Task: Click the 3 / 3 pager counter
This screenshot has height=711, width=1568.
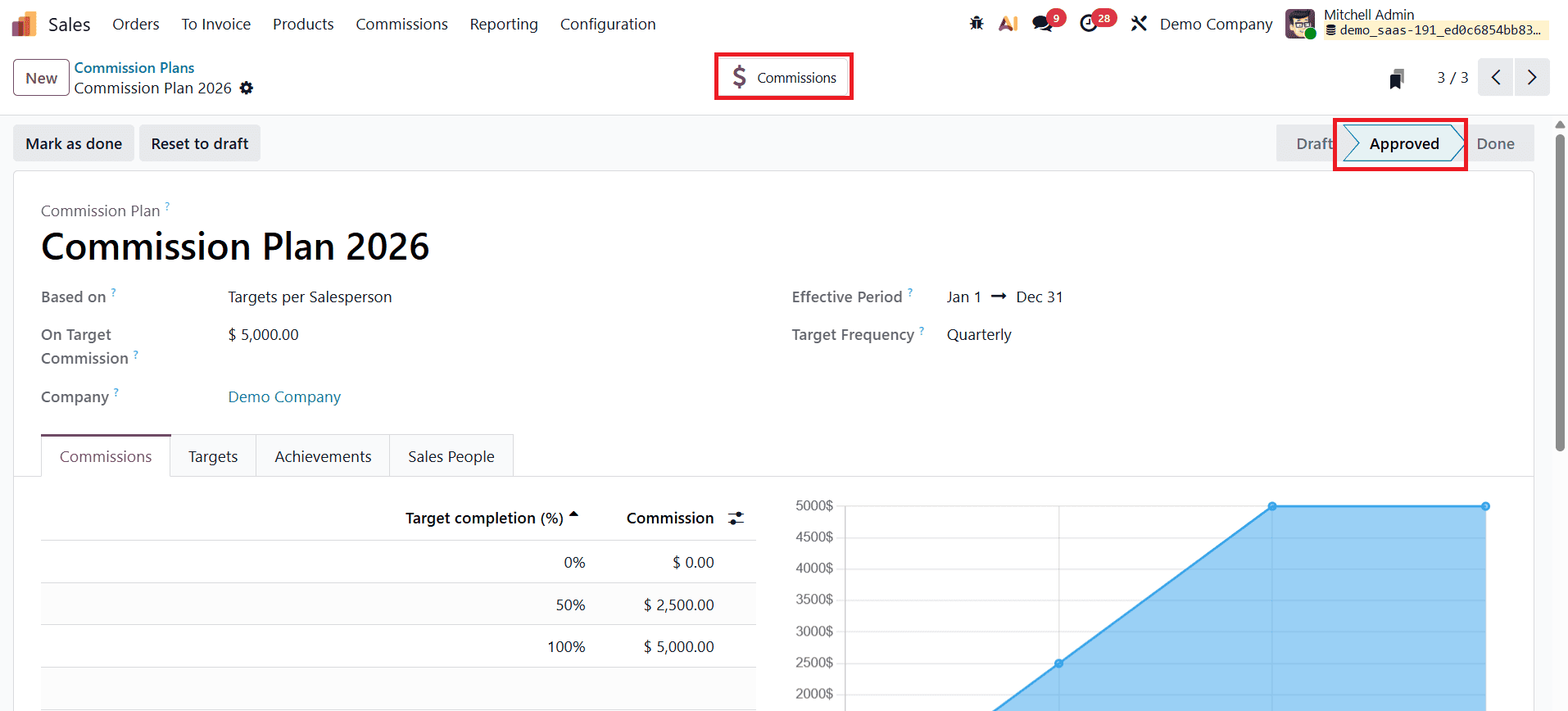Action: 1452,78
